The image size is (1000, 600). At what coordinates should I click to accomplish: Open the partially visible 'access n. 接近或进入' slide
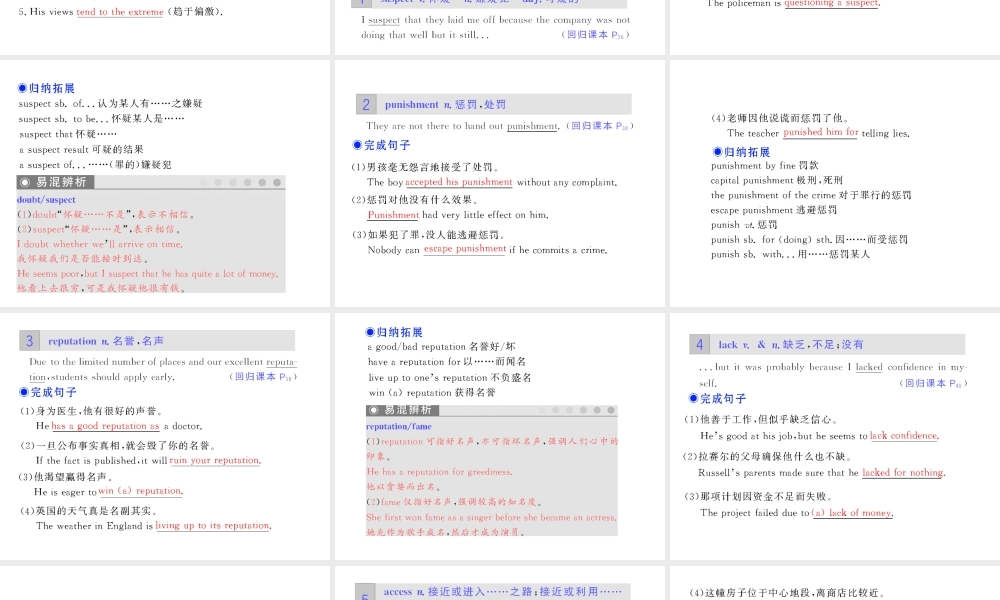click(499, 583)
